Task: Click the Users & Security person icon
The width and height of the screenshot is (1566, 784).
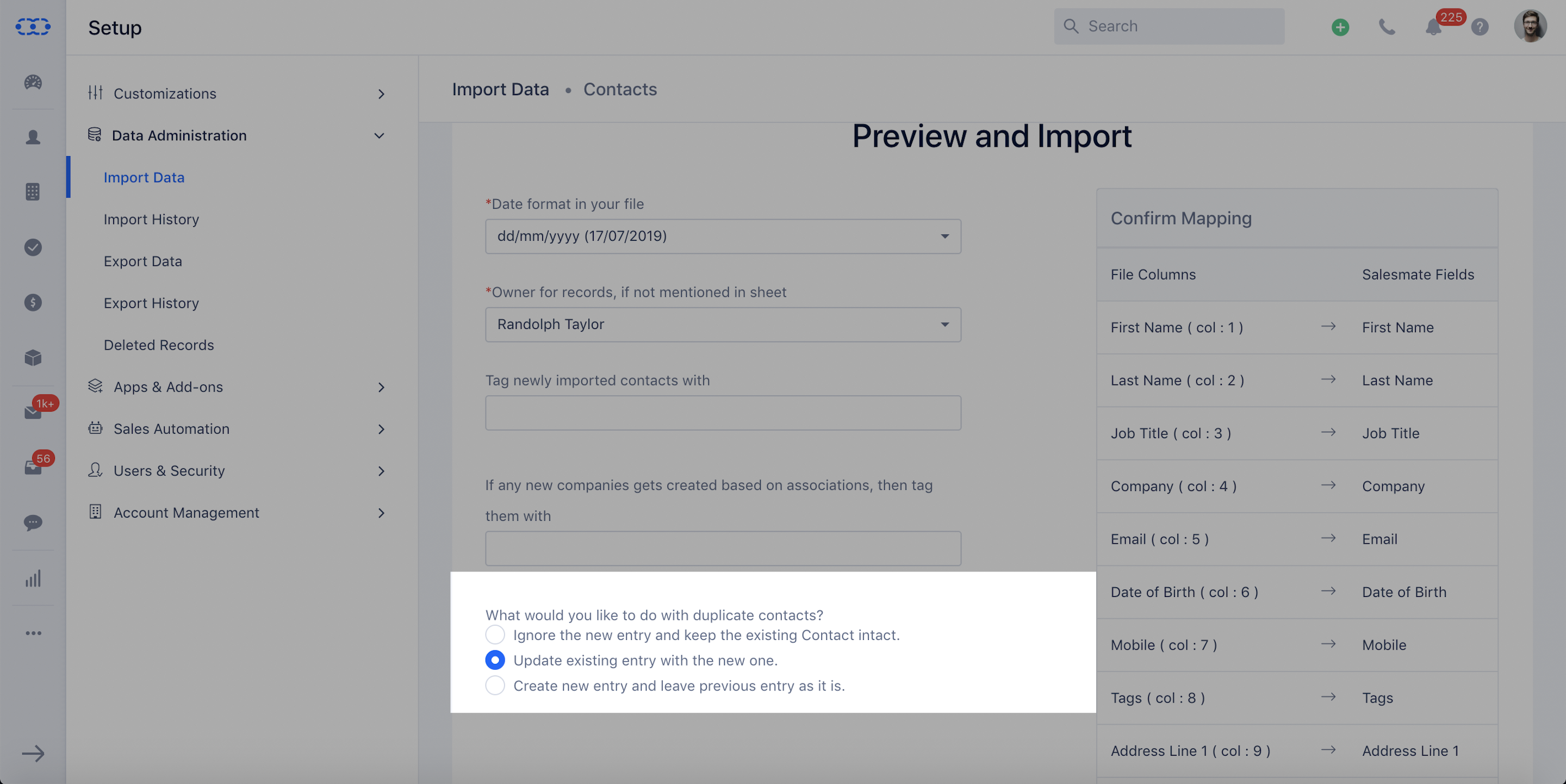Action: tap(96, 470)
